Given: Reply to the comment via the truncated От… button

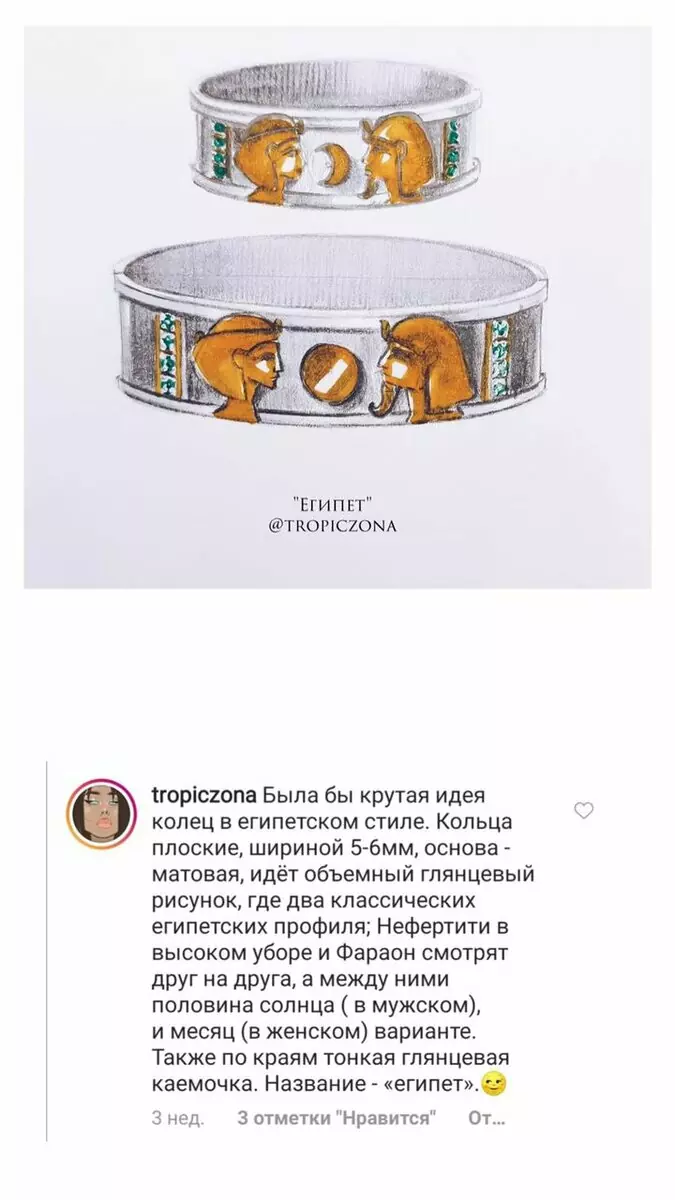Looking at the screenshot, I should point(486,1118).
